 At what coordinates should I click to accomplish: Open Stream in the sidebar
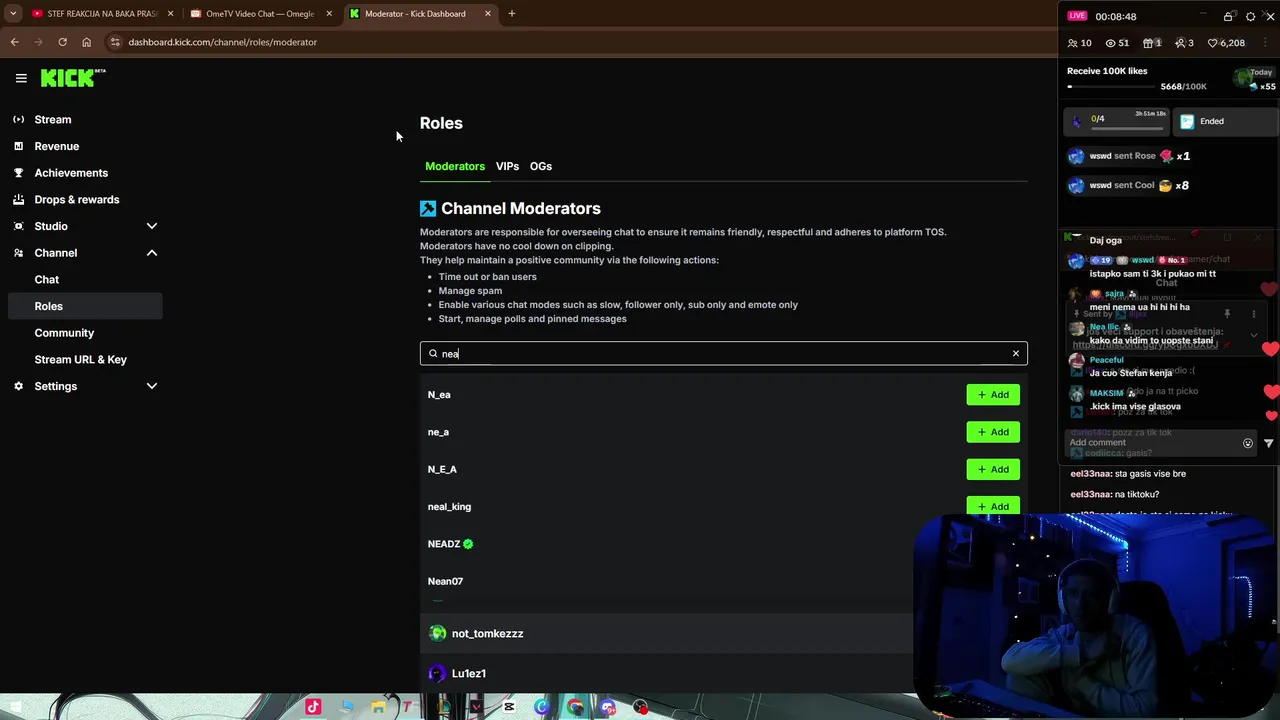click(53, 119)
